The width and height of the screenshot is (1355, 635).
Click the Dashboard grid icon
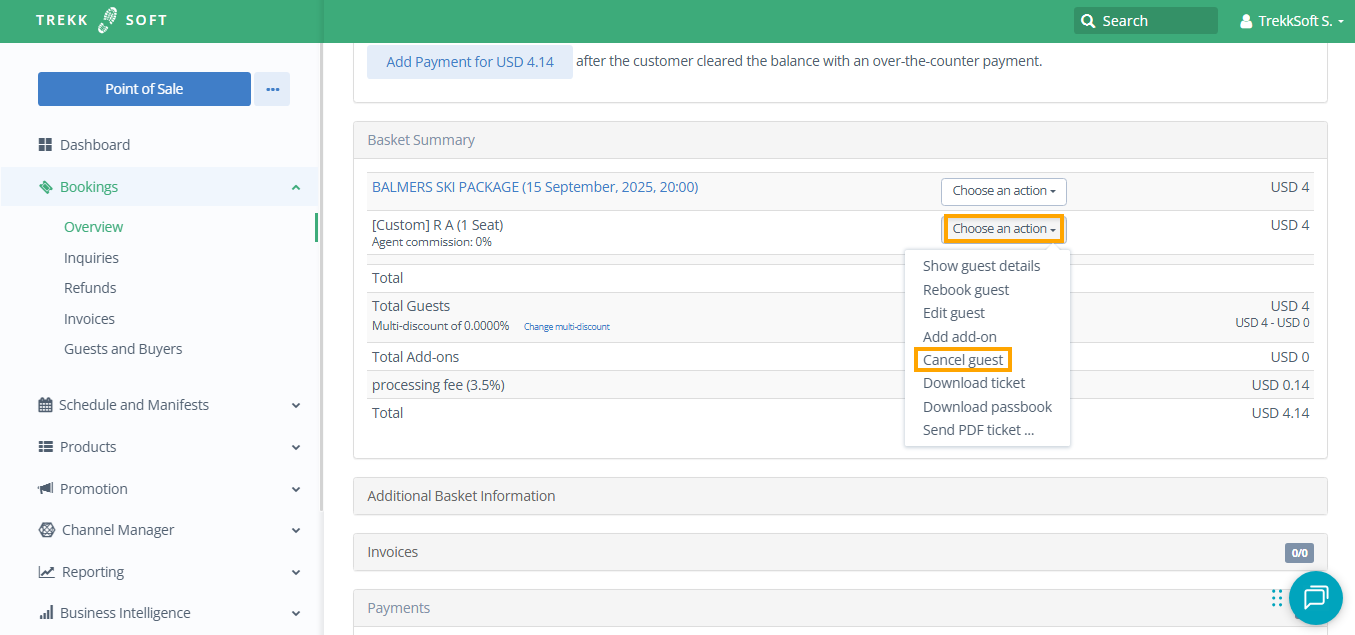pos(45,145)
